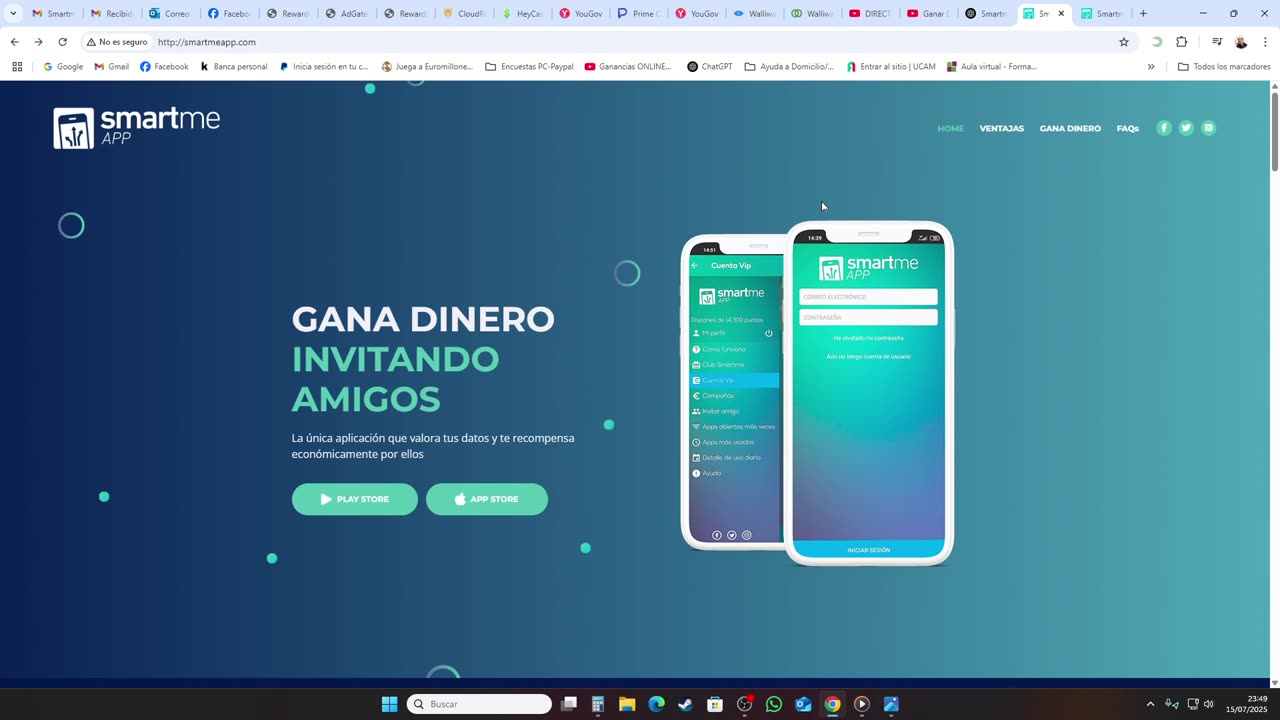Open the Chrome profile avatar

tap(1241, 42)
